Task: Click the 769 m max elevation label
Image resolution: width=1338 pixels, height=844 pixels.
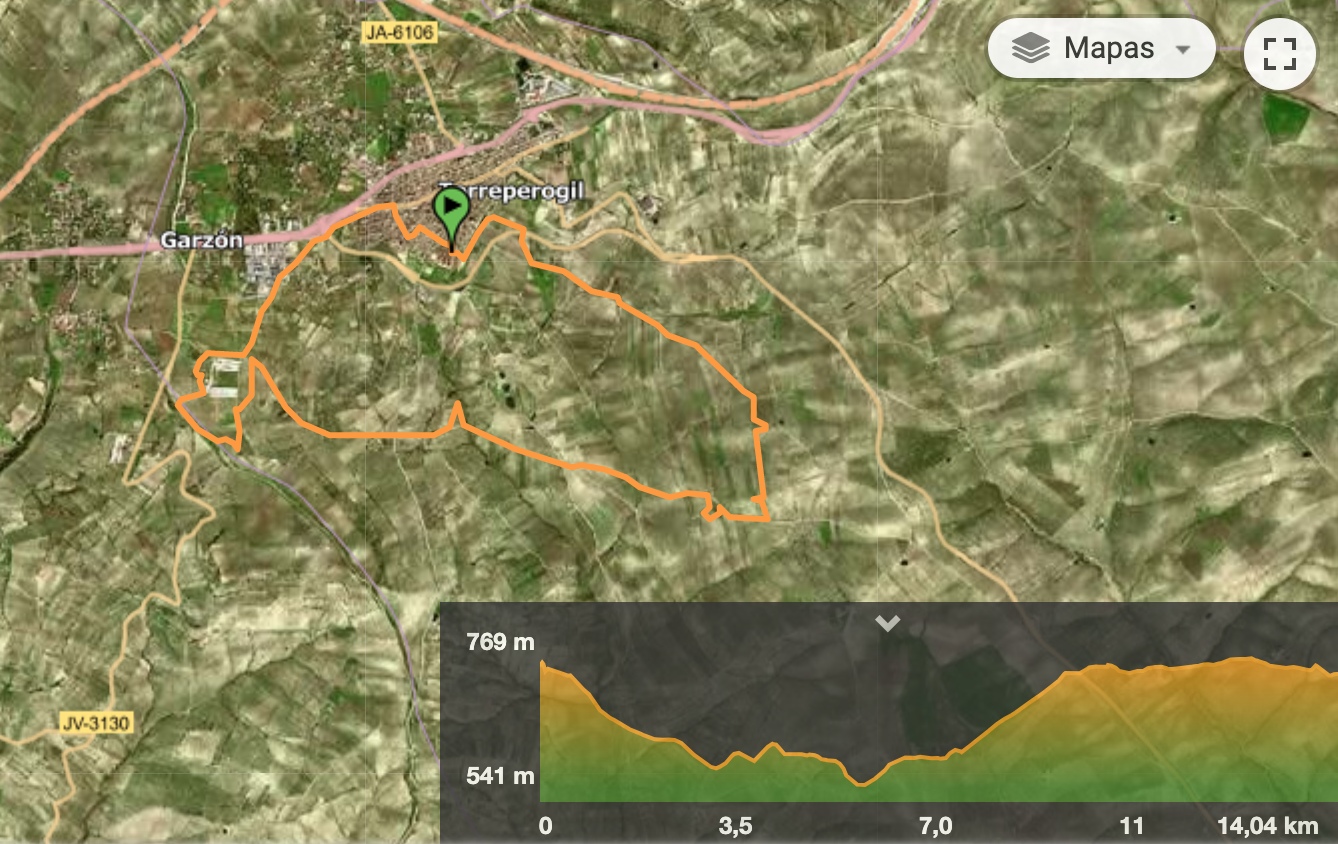Action: coord(500,642)
